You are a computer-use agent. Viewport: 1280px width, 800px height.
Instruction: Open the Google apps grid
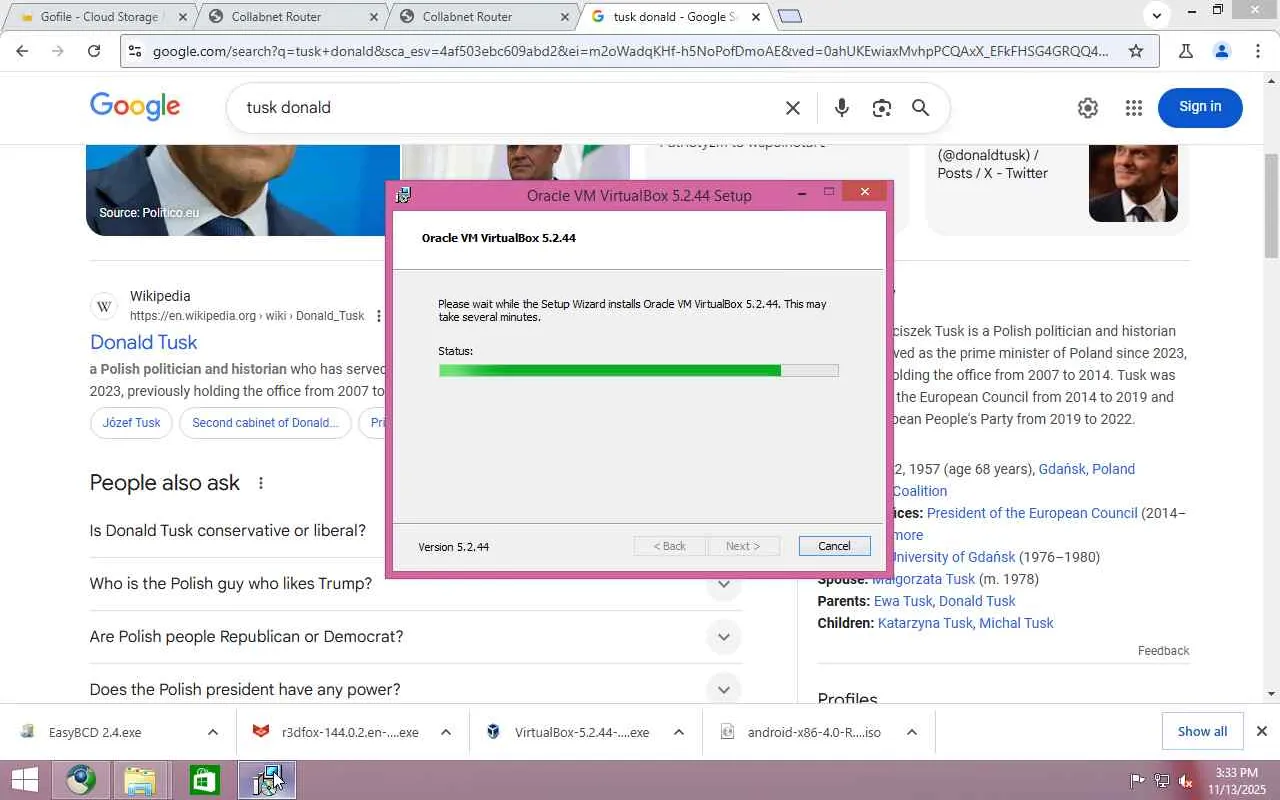[1133, 108]
